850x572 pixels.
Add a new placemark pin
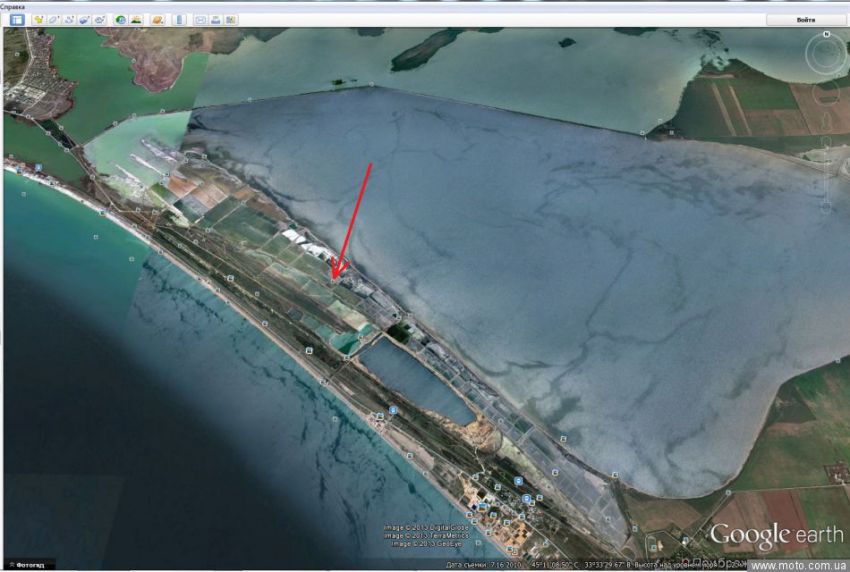38,20
